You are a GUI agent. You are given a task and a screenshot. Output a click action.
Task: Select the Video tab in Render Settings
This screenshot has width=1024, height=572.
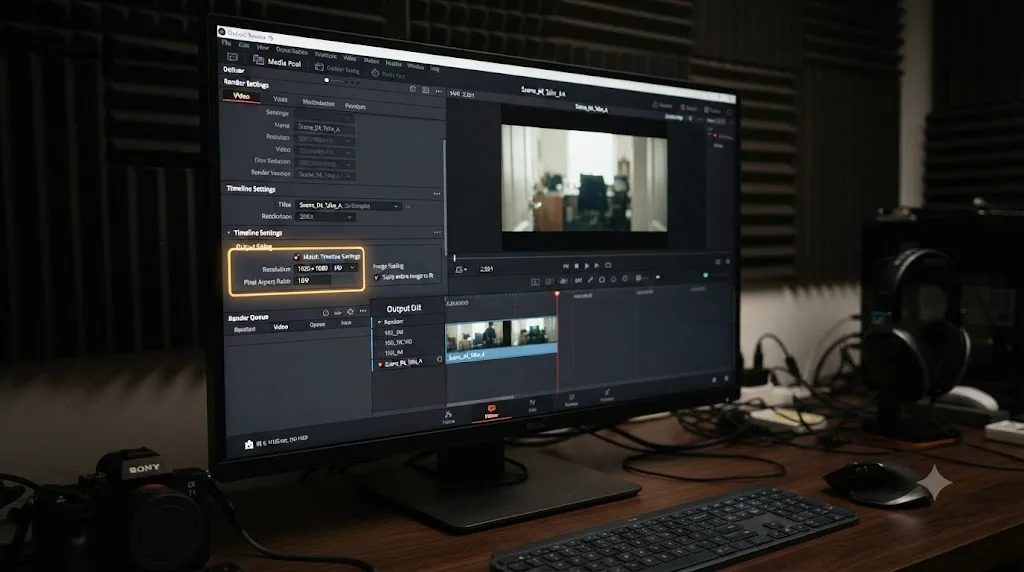click(242, 96)
